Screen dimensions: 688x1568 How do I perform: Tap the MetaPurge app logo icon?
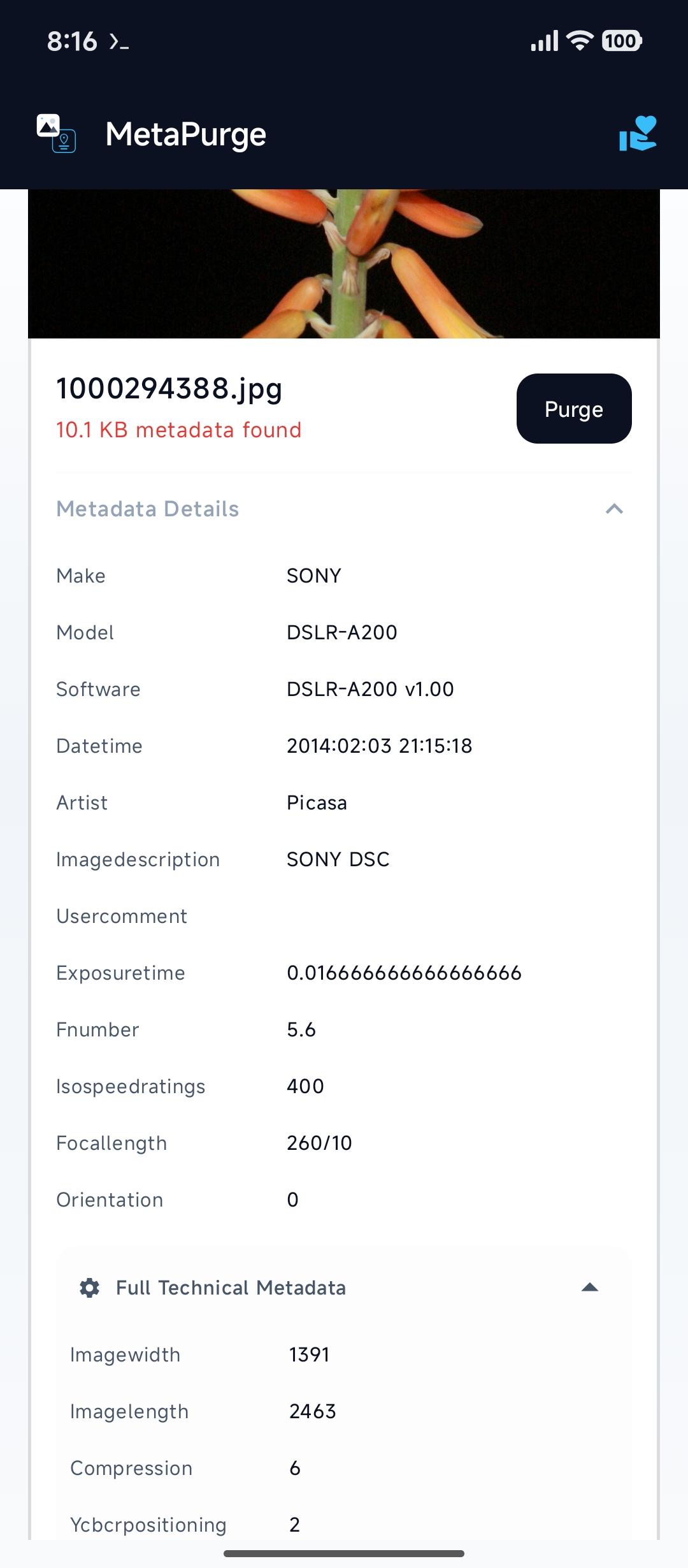[x=56, y=134]
